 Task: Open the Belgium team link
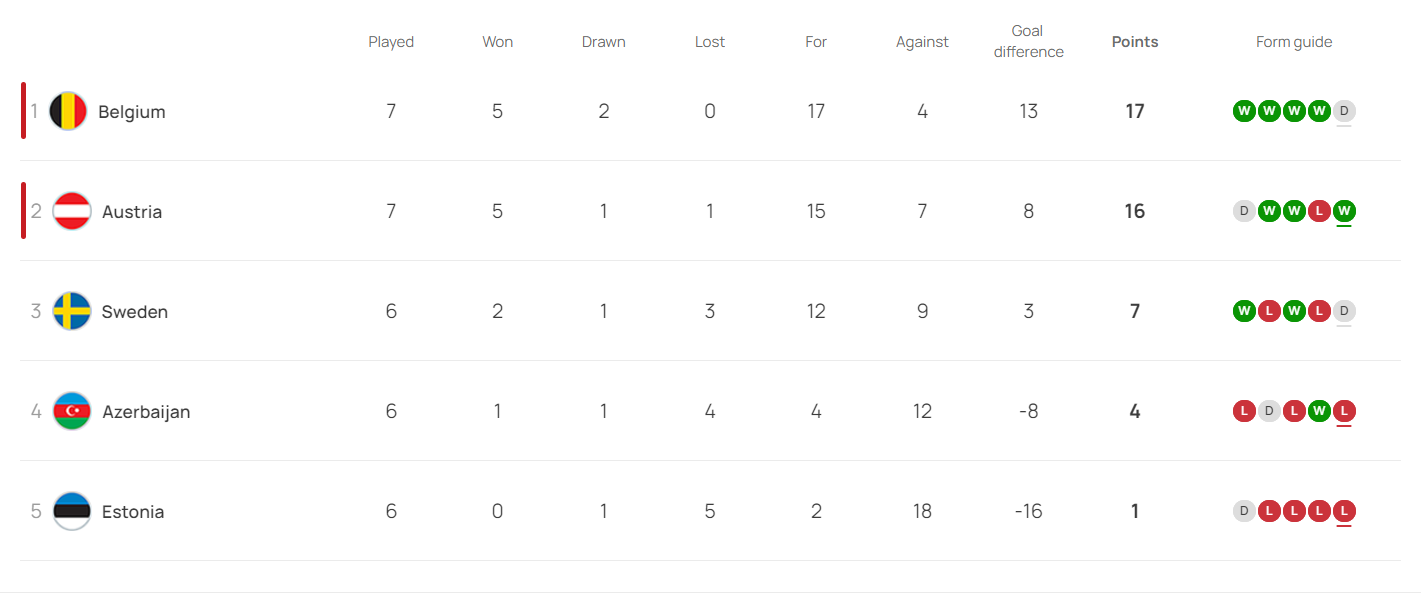[132, 112]
